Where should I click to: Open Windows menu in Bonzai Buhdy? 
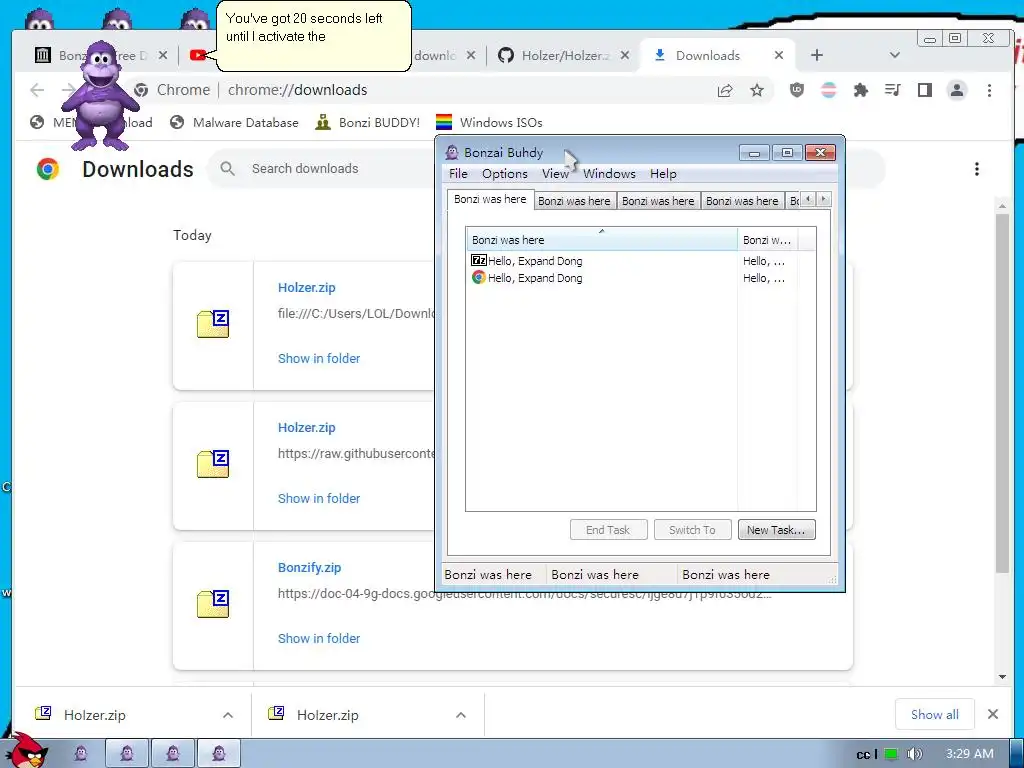coord(609,174)
